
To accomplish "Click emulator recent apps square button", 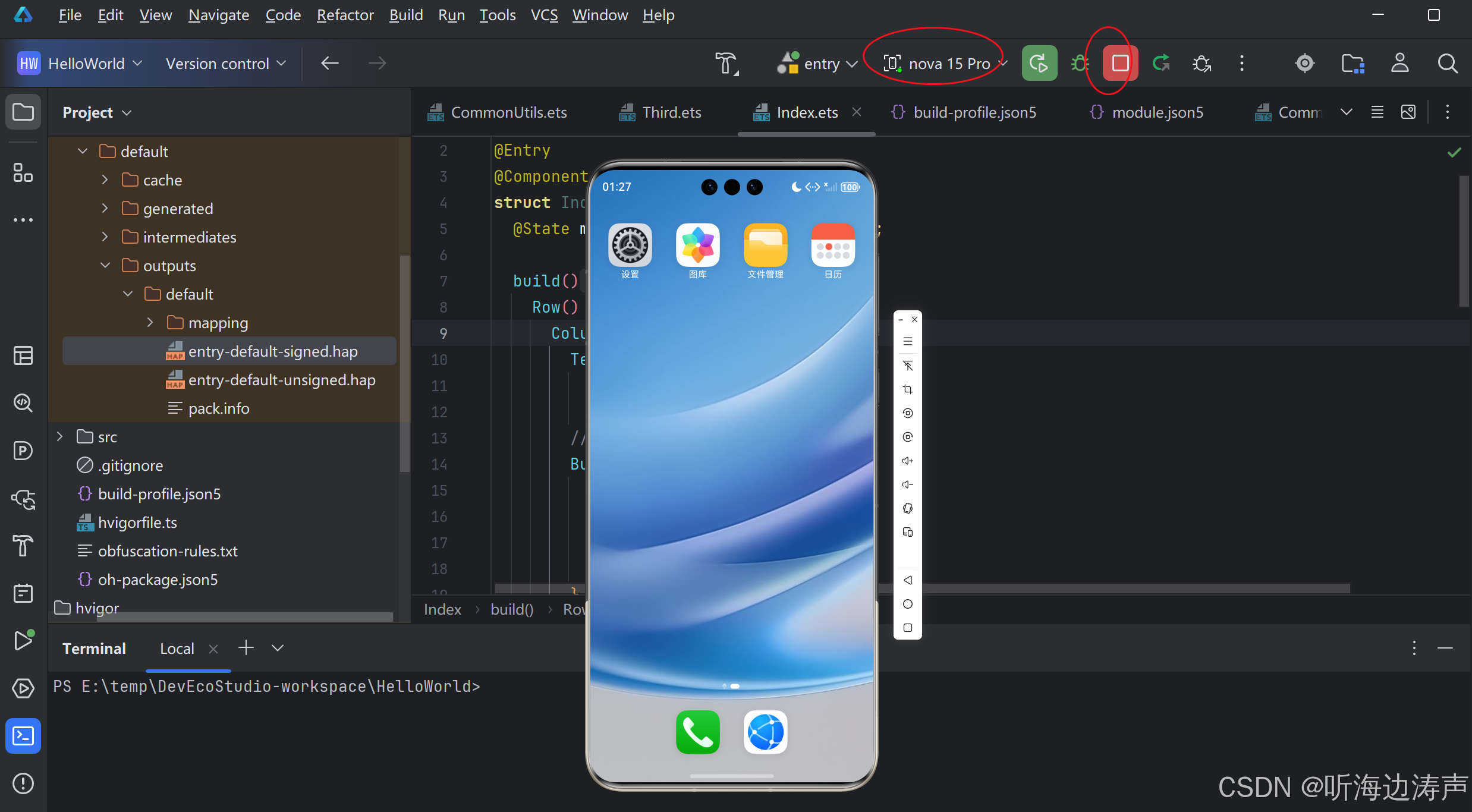I will coord(908,628).
